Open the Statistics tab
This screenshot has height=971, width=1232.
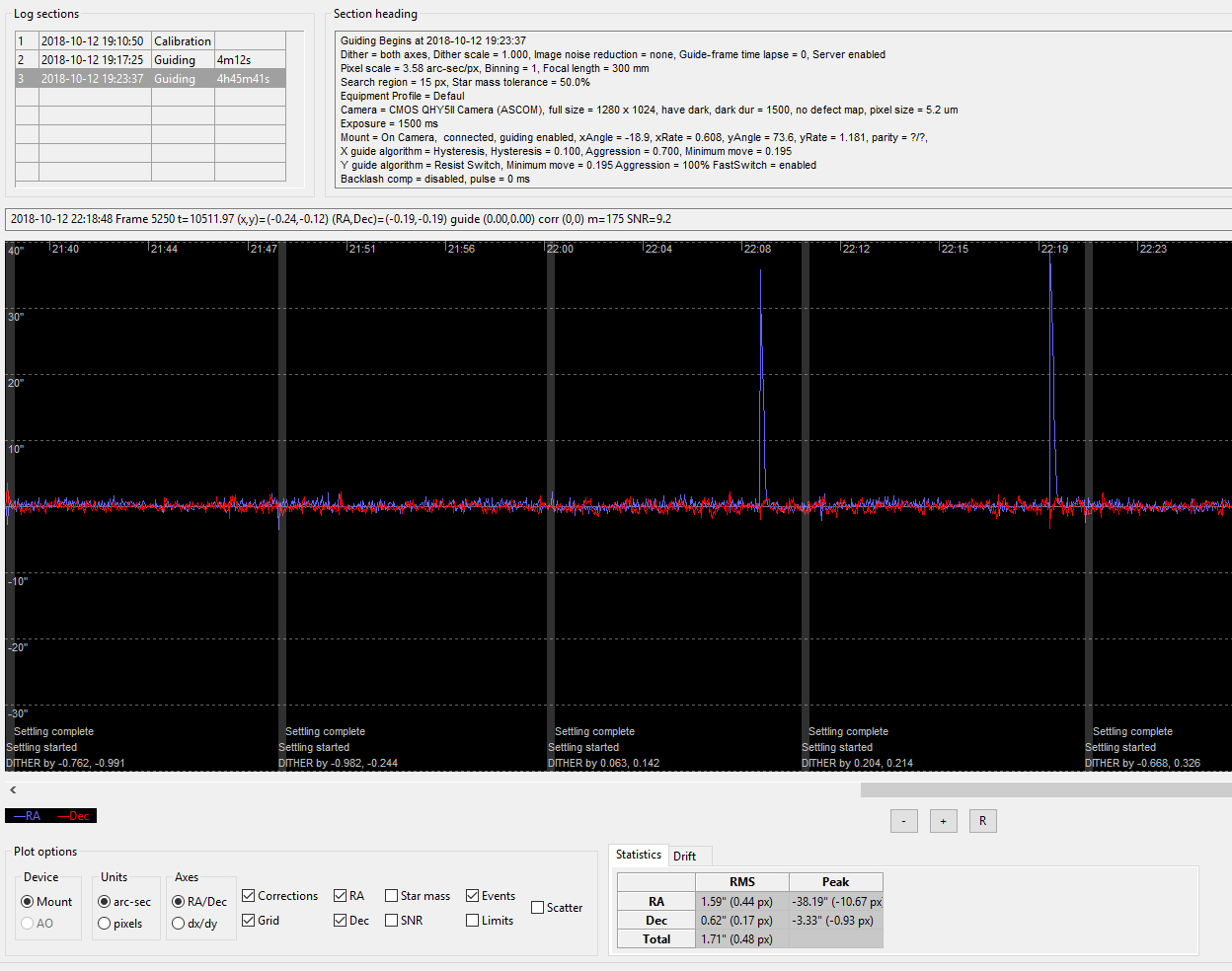[x=639, y=855]
